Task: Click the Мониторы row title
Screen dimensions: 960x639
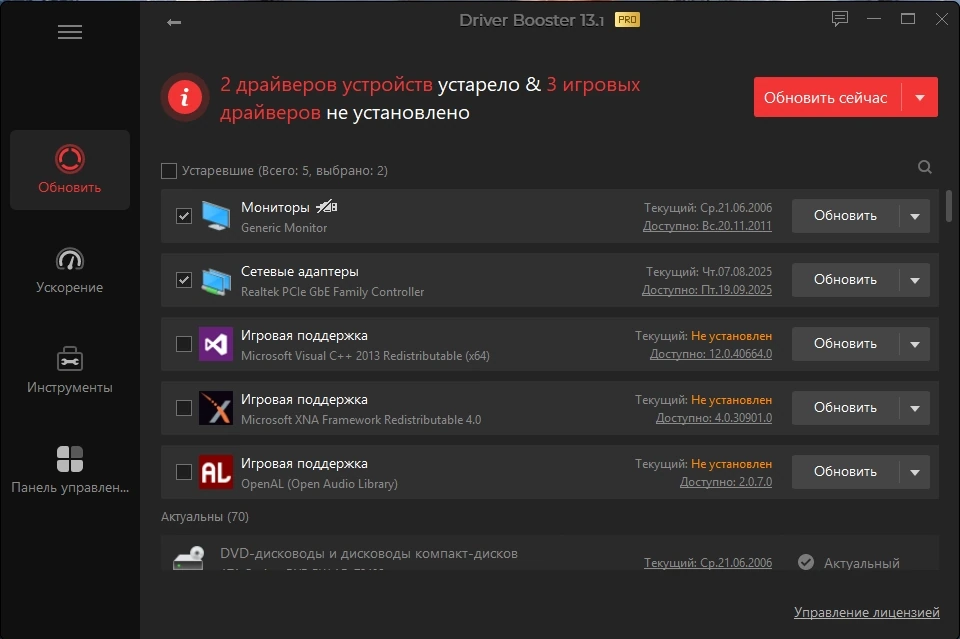Action: point(276,207)
